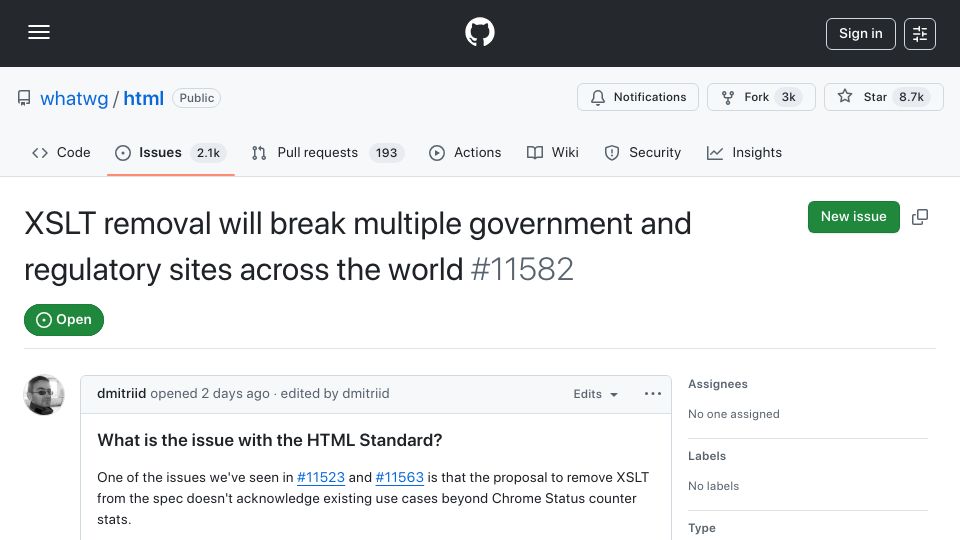Click the 8.7k star count
960x540 pixels.
point(911,97)
